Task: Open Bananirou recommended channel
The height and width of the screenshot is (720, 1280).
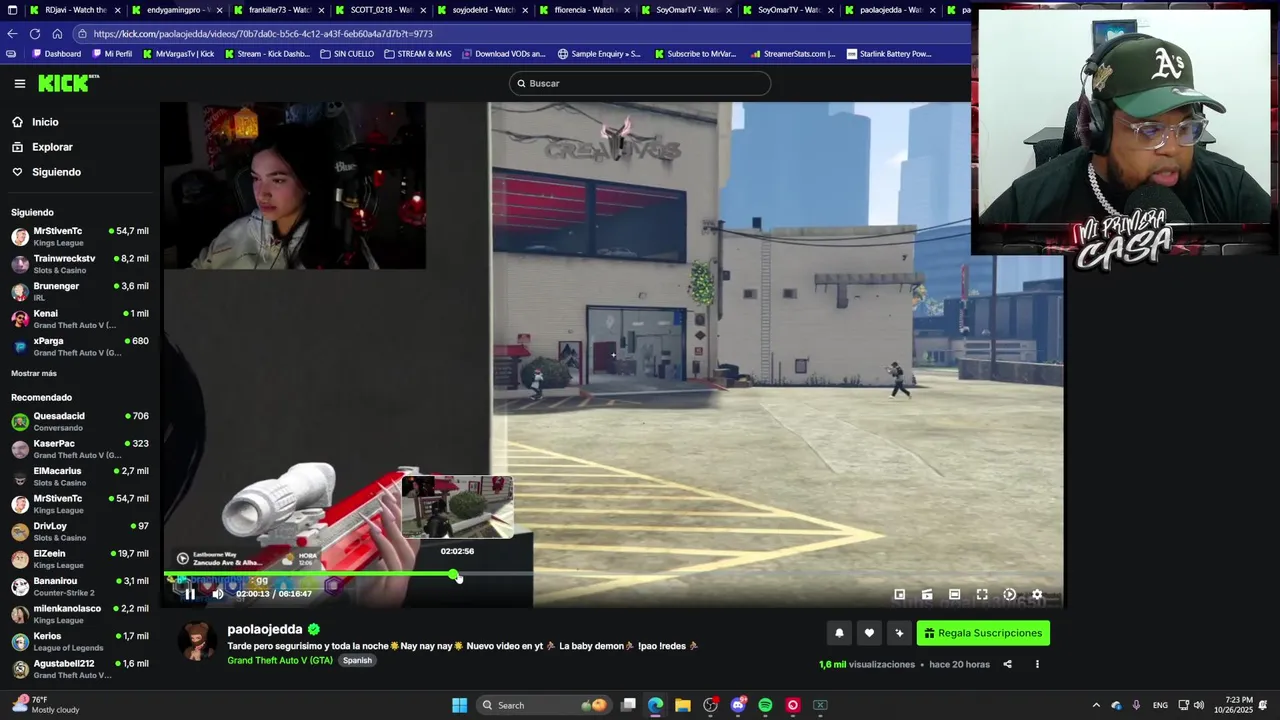Action: click(80, 586)
